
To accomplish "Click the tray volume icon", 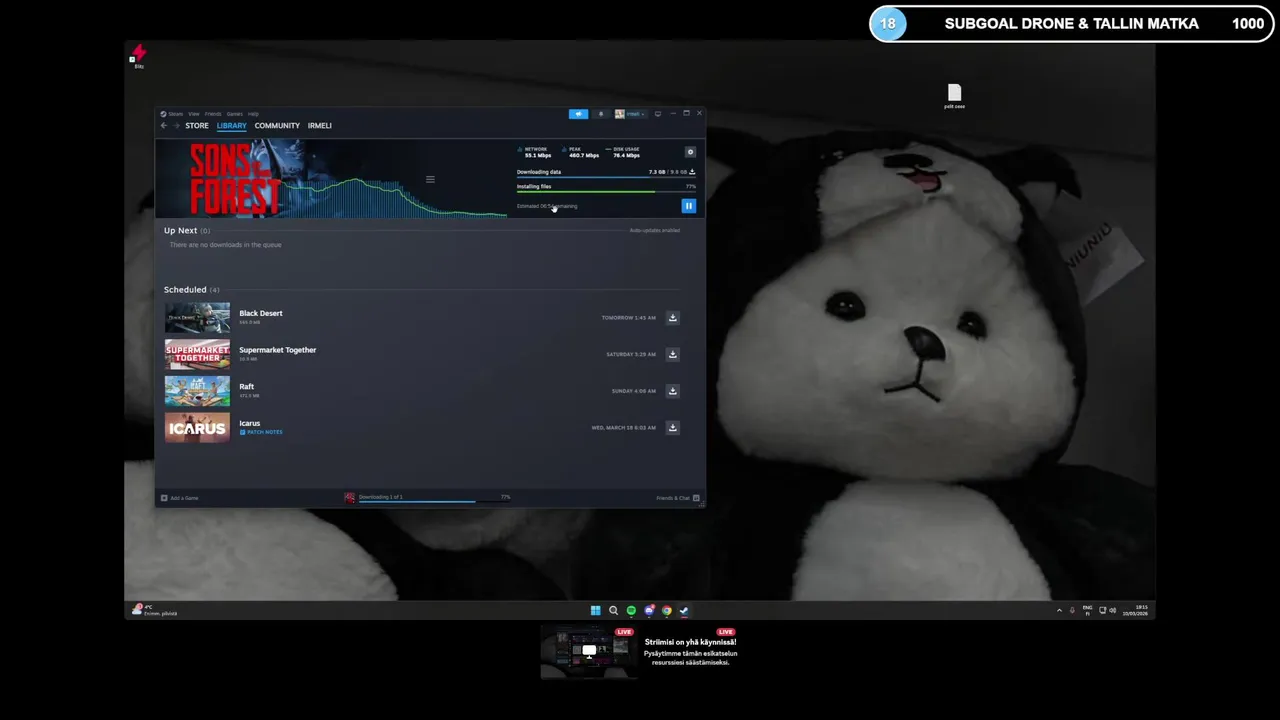I will (x=1112, y=610).
